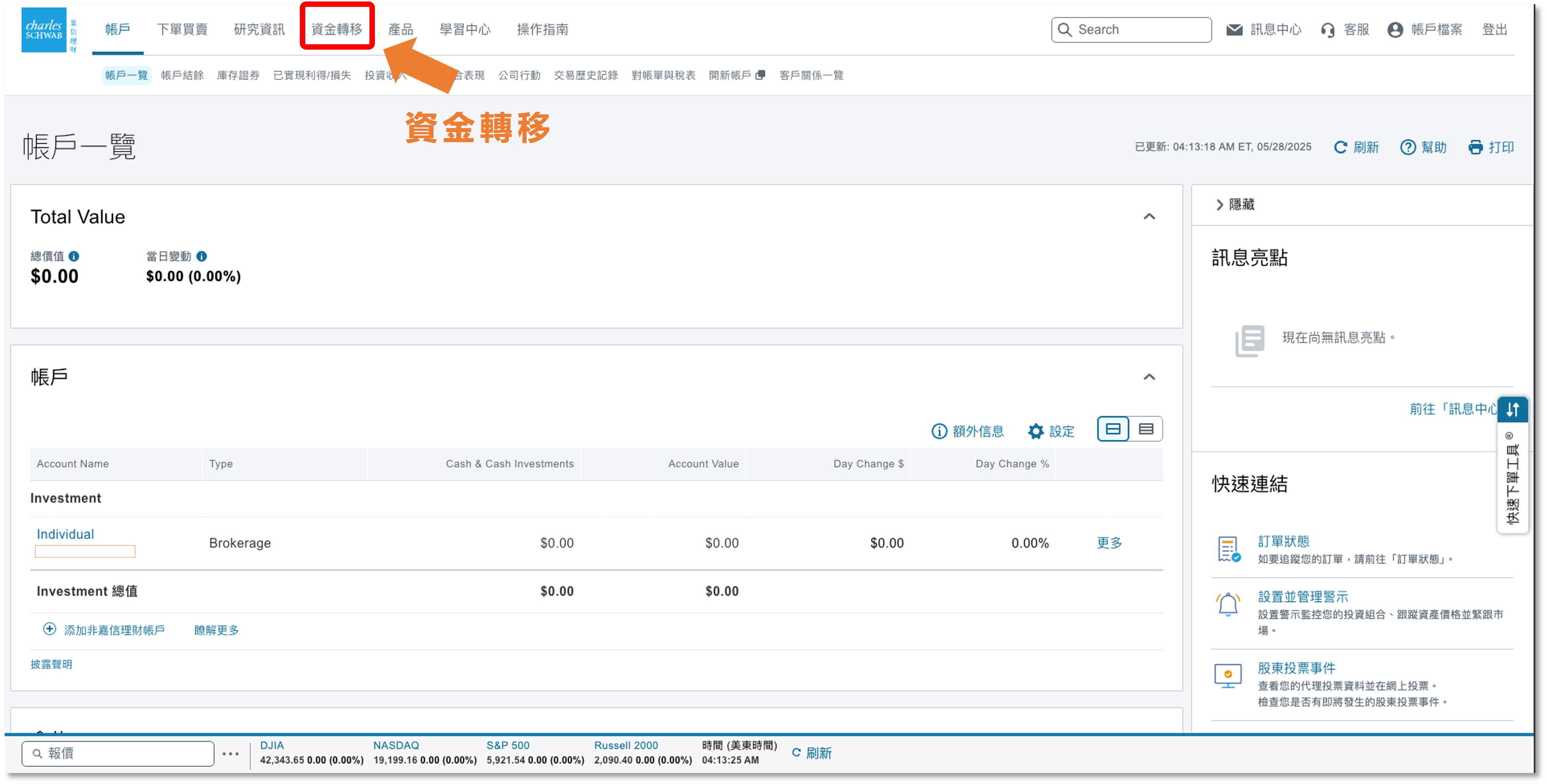Click the 打印 print icon
The width and height of the screenshot is (1547, 784).
click(x=1475, y=147)
